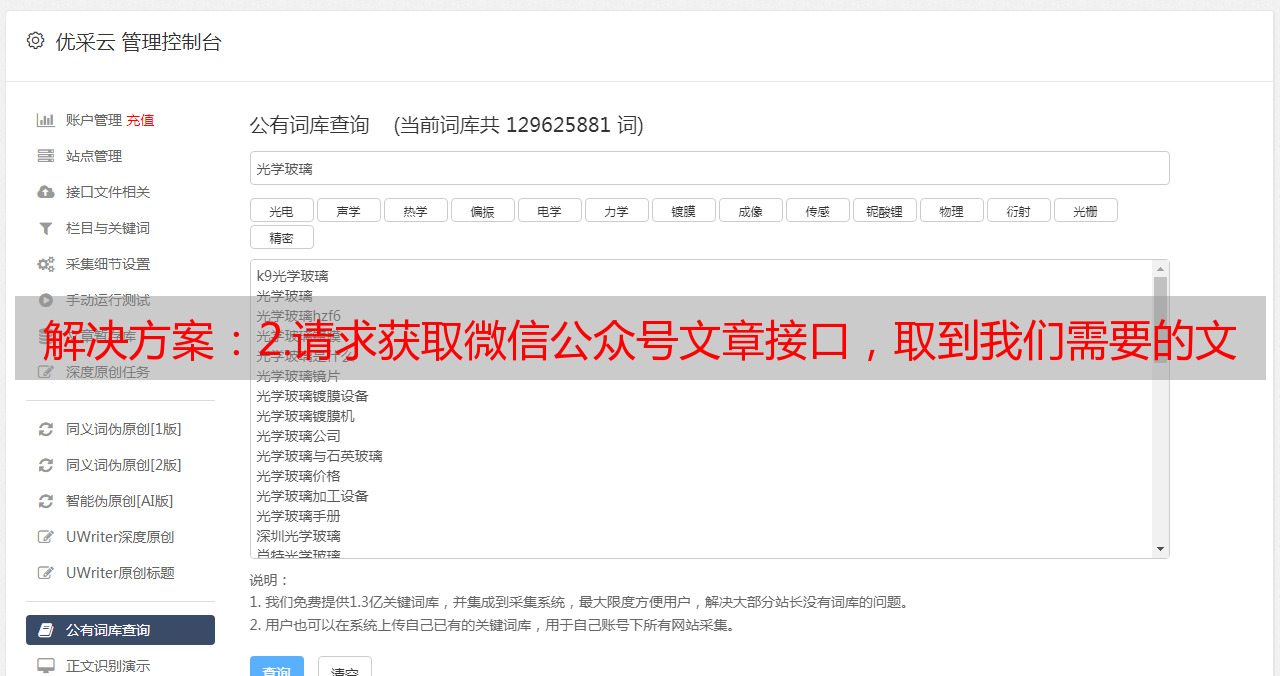1280x676 pixels.
Task: Open UWriter原创标题 in the sidebar
Action: [120, 573]
